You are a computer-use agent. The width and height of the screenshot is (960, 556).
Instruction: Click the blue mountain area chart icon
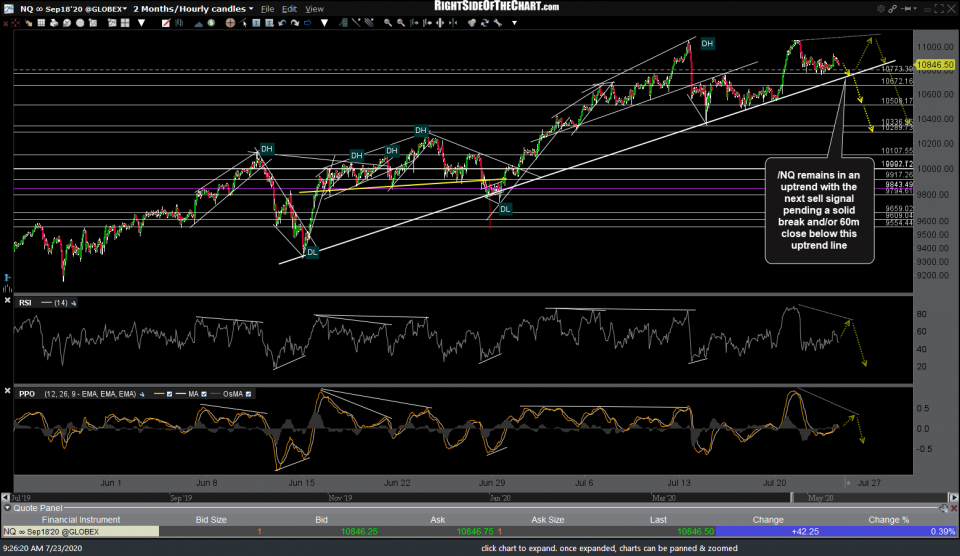[199, 23]
